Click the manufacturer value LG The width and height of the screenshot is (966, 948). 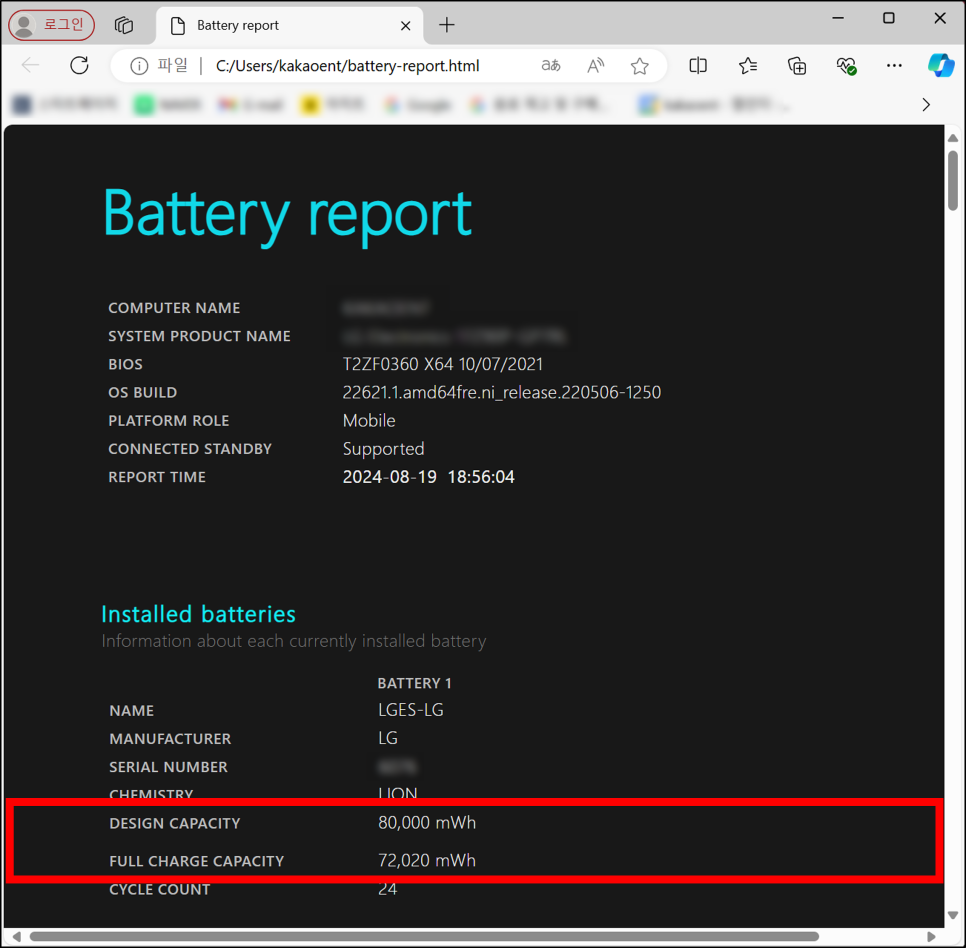pyautogui.click(x=388, y=738)
